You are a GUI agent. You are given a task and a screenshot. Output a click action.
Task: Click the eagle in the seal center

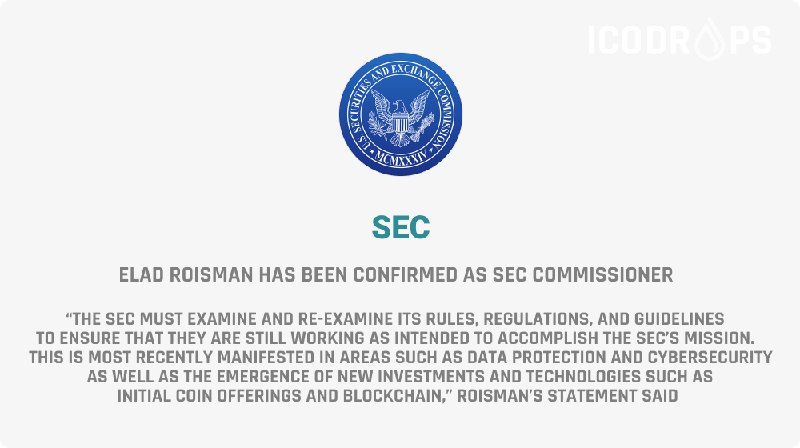click(x=401, y=116)
